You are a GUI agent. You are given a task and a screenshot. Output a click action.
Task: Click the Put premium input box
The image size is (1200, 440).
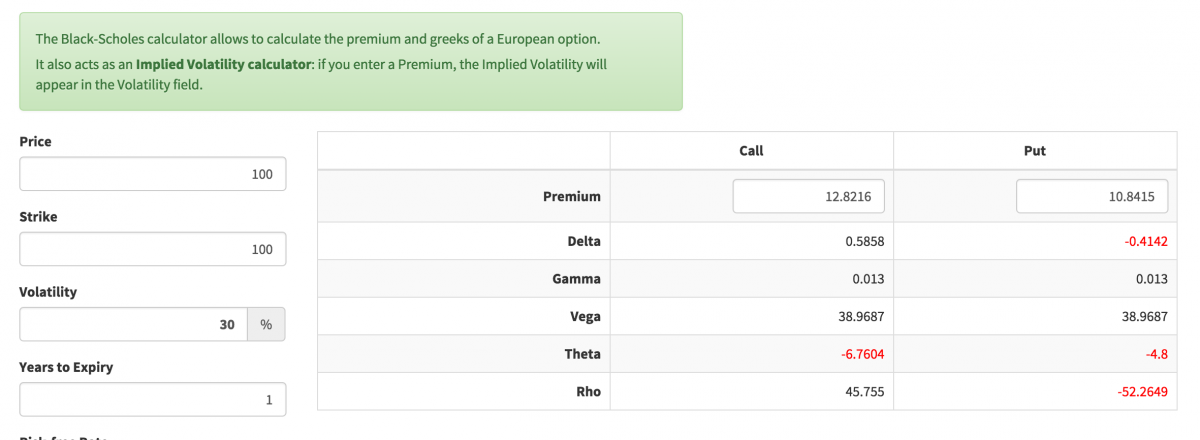[1092, 197]
